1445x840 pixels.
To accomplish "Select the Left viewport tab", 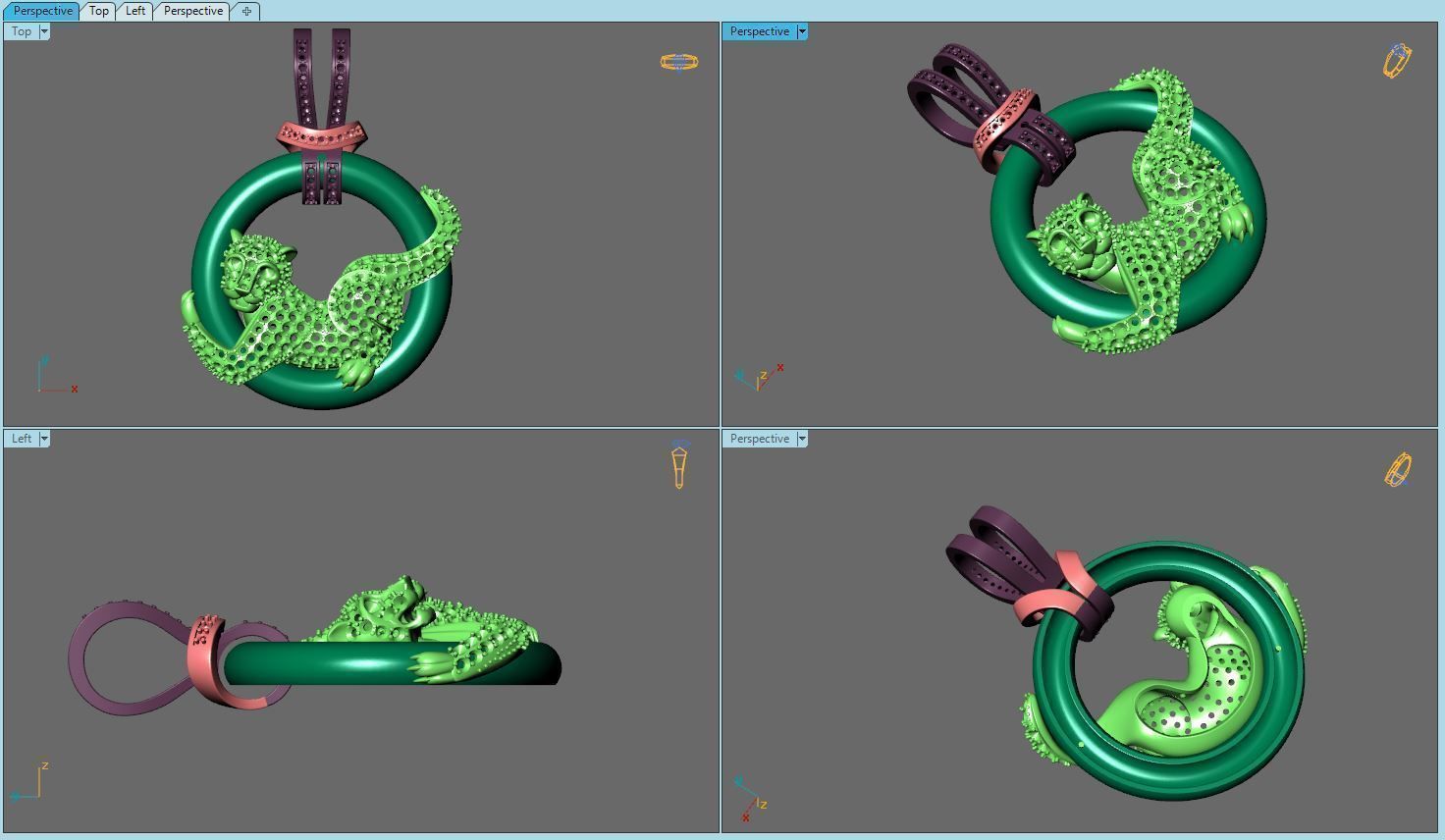I will pyautogui.click(x=135, y=11).
